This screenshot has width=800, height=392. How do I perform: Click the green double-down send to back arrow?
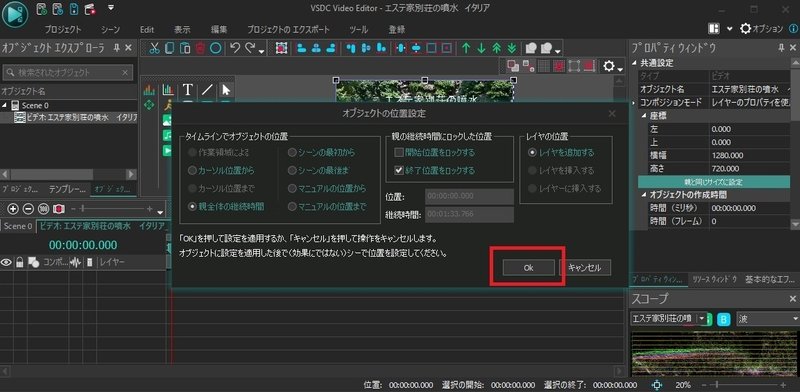pos(512,48)
